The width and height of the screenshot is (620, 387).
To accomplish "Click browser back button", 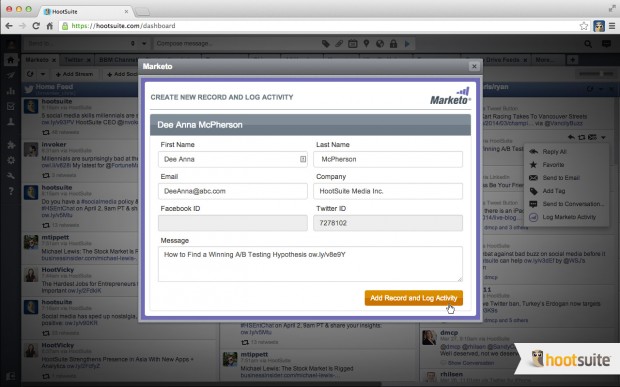I will (9, 26).
